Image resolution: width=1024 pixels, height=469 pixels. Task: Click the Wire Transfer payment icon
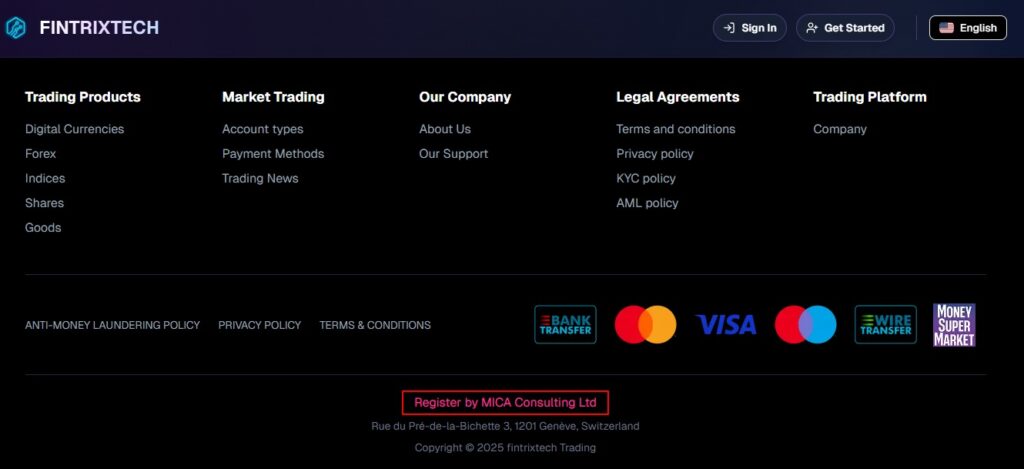pos(885,325)
